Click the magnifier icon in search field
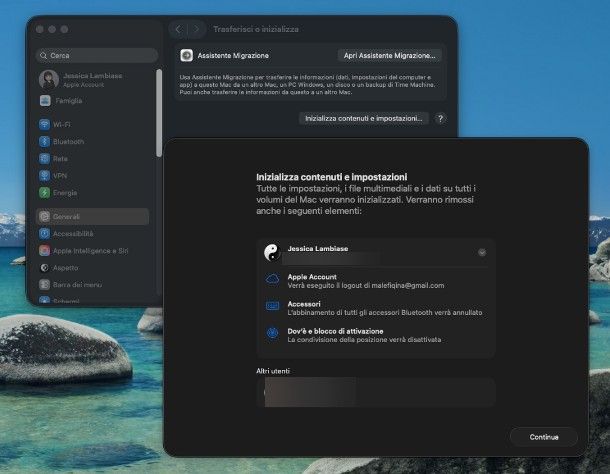Screen dimensions: 610x474 tap(43, 56)
